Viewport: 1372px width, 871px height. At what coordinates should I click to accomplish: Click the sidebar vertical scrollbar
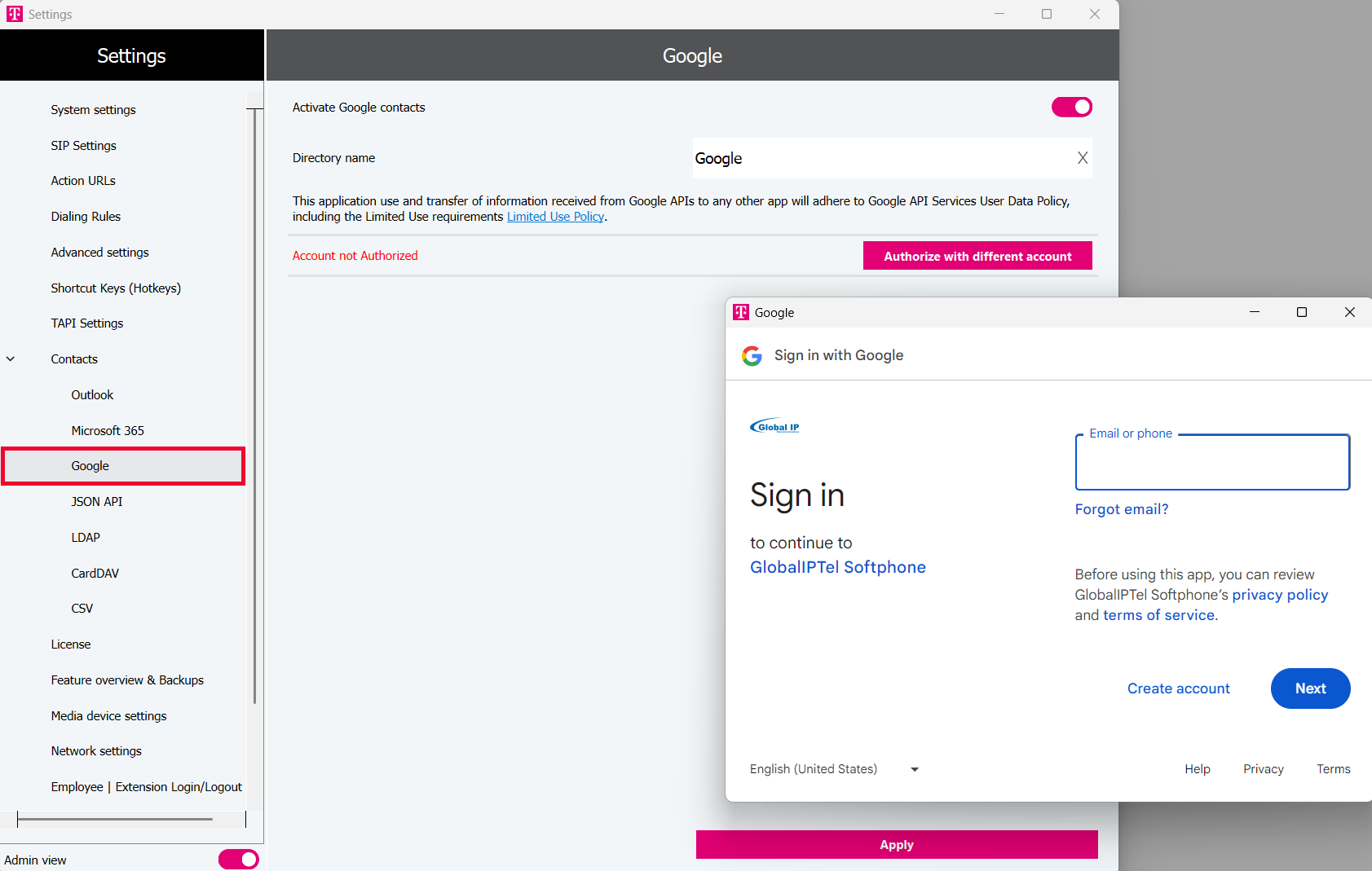(x=254, y=407)
